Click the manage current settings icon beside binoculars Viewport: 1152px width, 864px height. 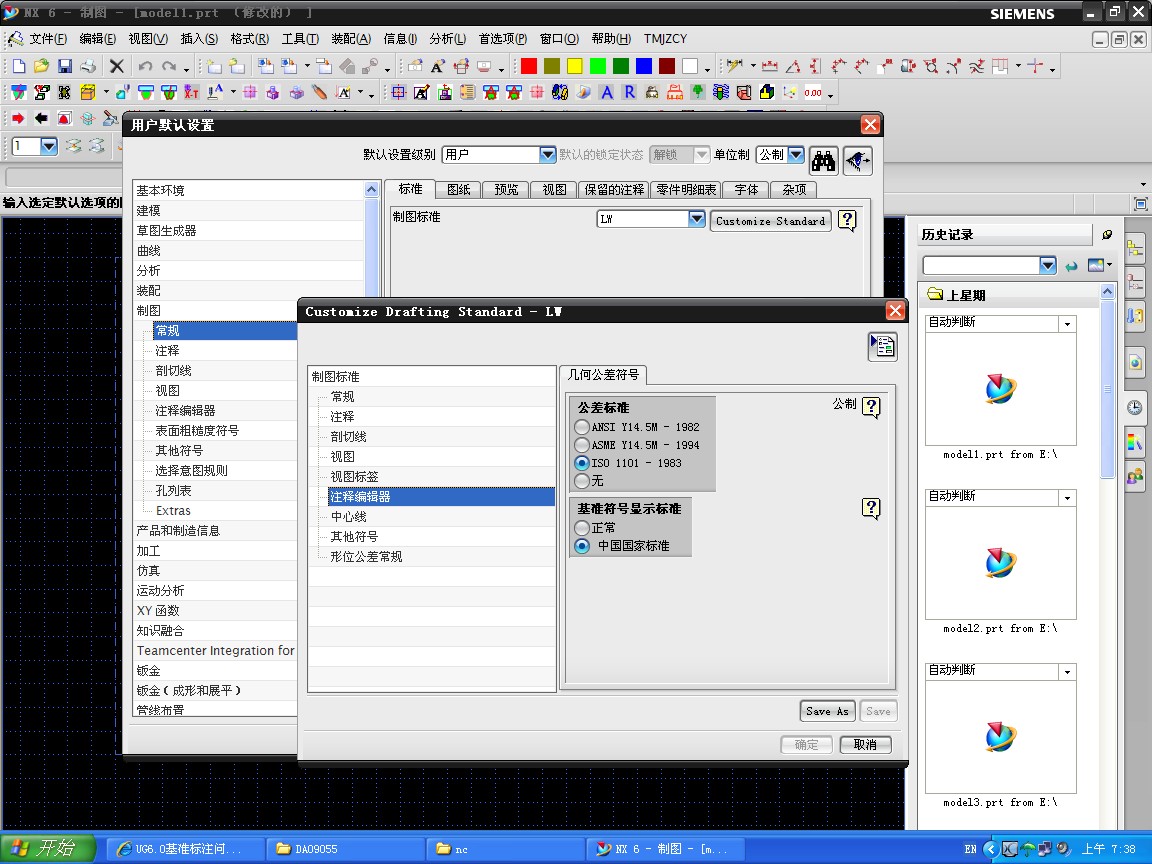coord(857,160)
